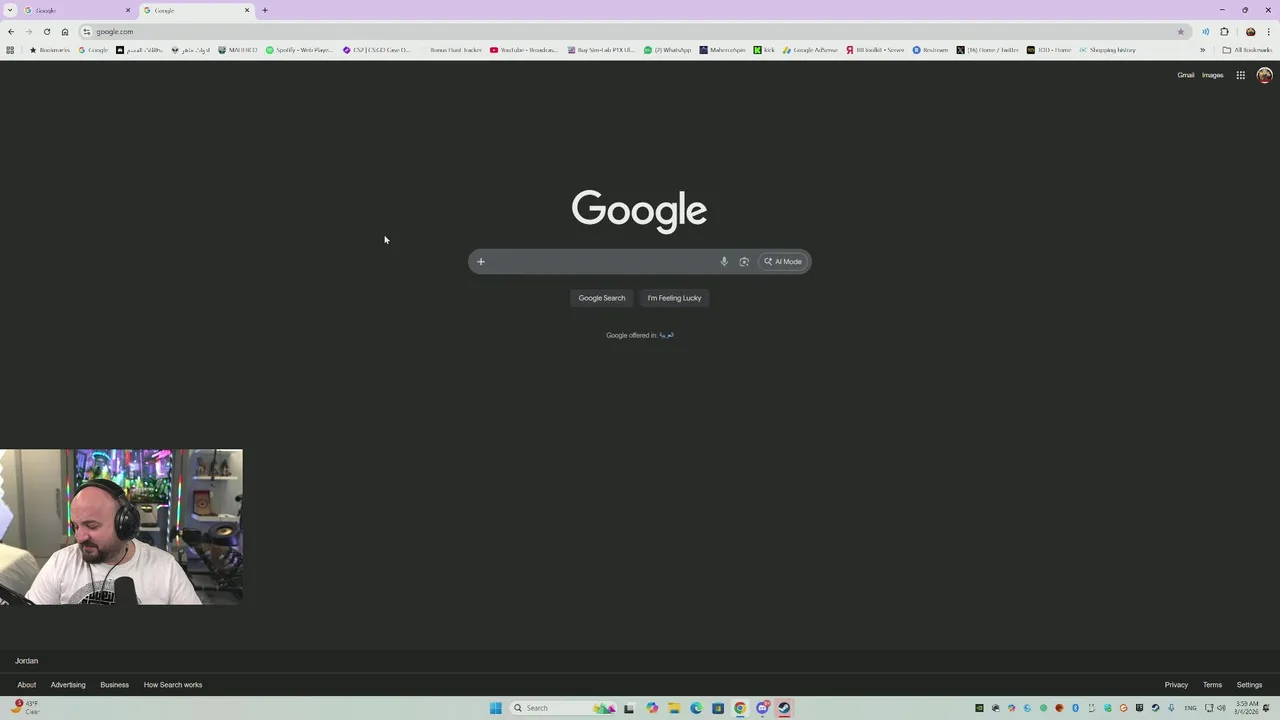Go back with the browser back arrow
1280x720 pixels.
[x=11, y=31]
